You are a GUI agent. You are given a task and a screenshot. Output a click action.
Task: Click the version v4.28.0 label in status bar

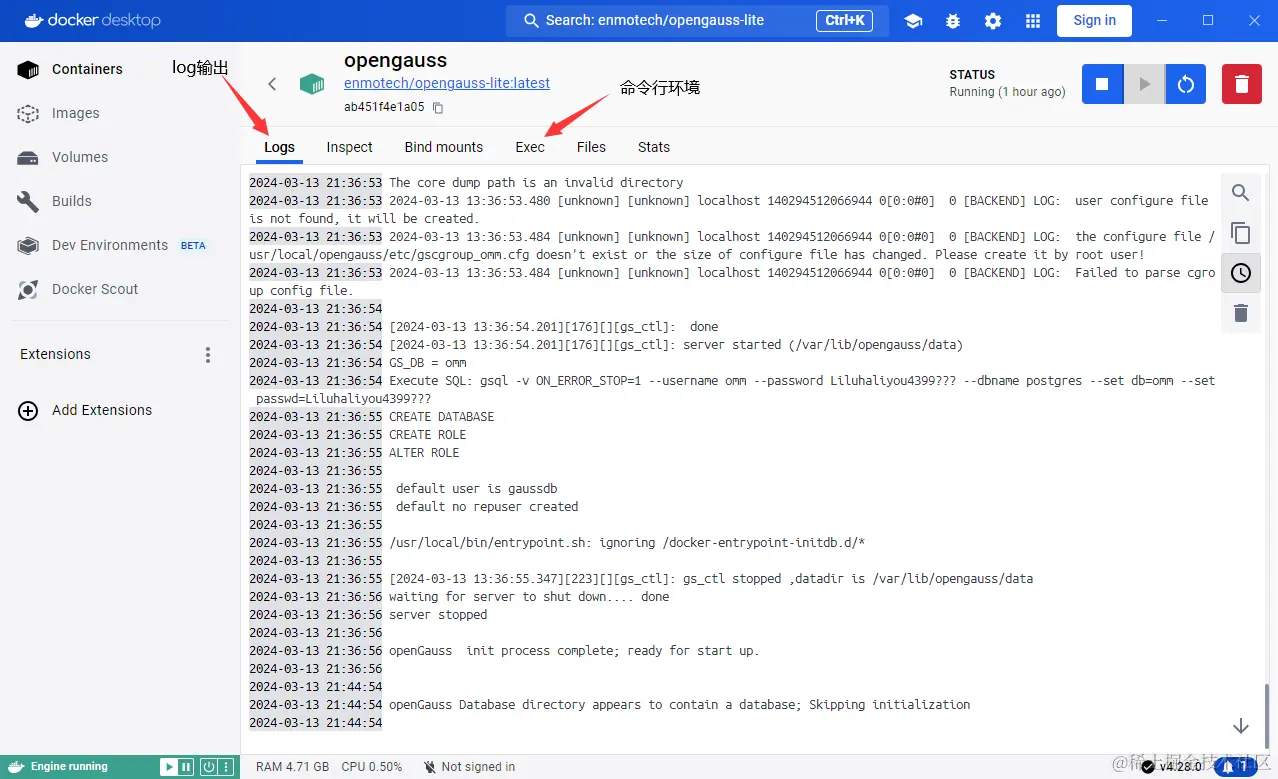point(1173,767)
